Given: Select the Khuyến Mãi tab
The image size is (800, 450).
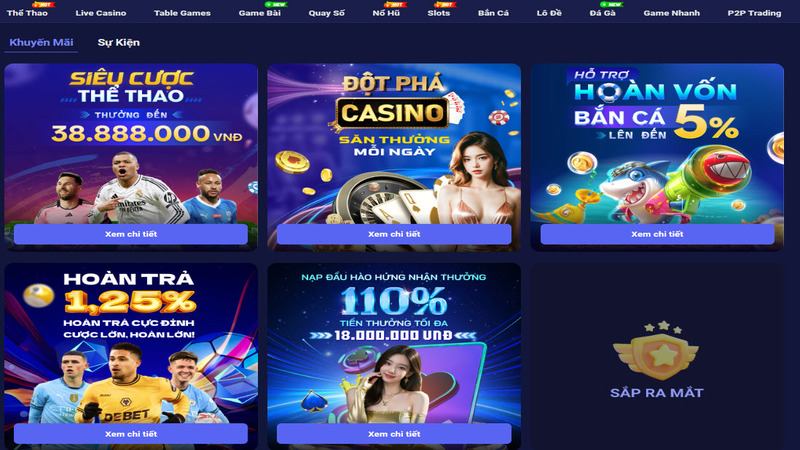Looking at the screenshot, I should pos(41,42).
